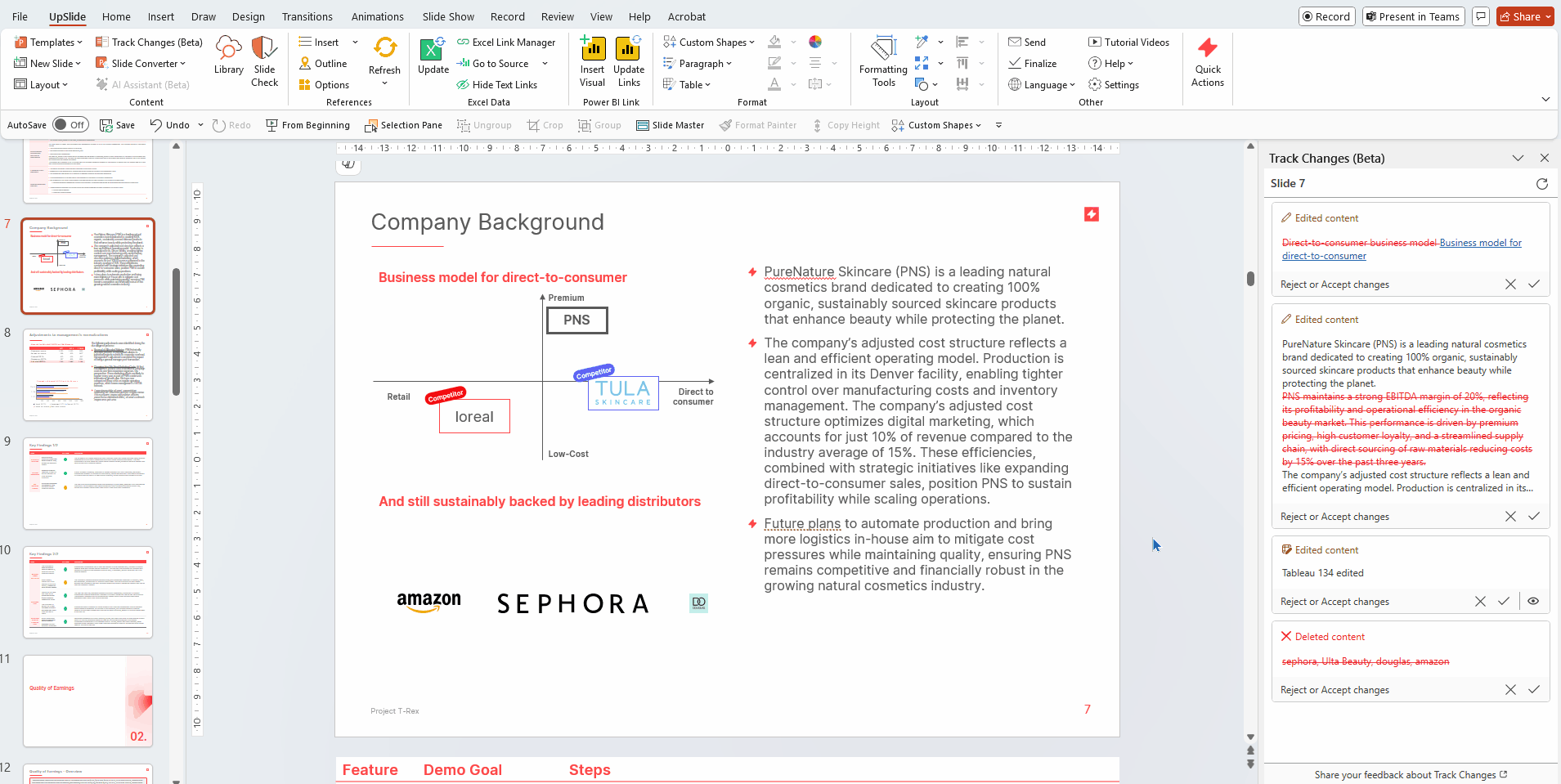Open the Slide Converter dropdown
The image size is (1561, 784).
[141, 64]
